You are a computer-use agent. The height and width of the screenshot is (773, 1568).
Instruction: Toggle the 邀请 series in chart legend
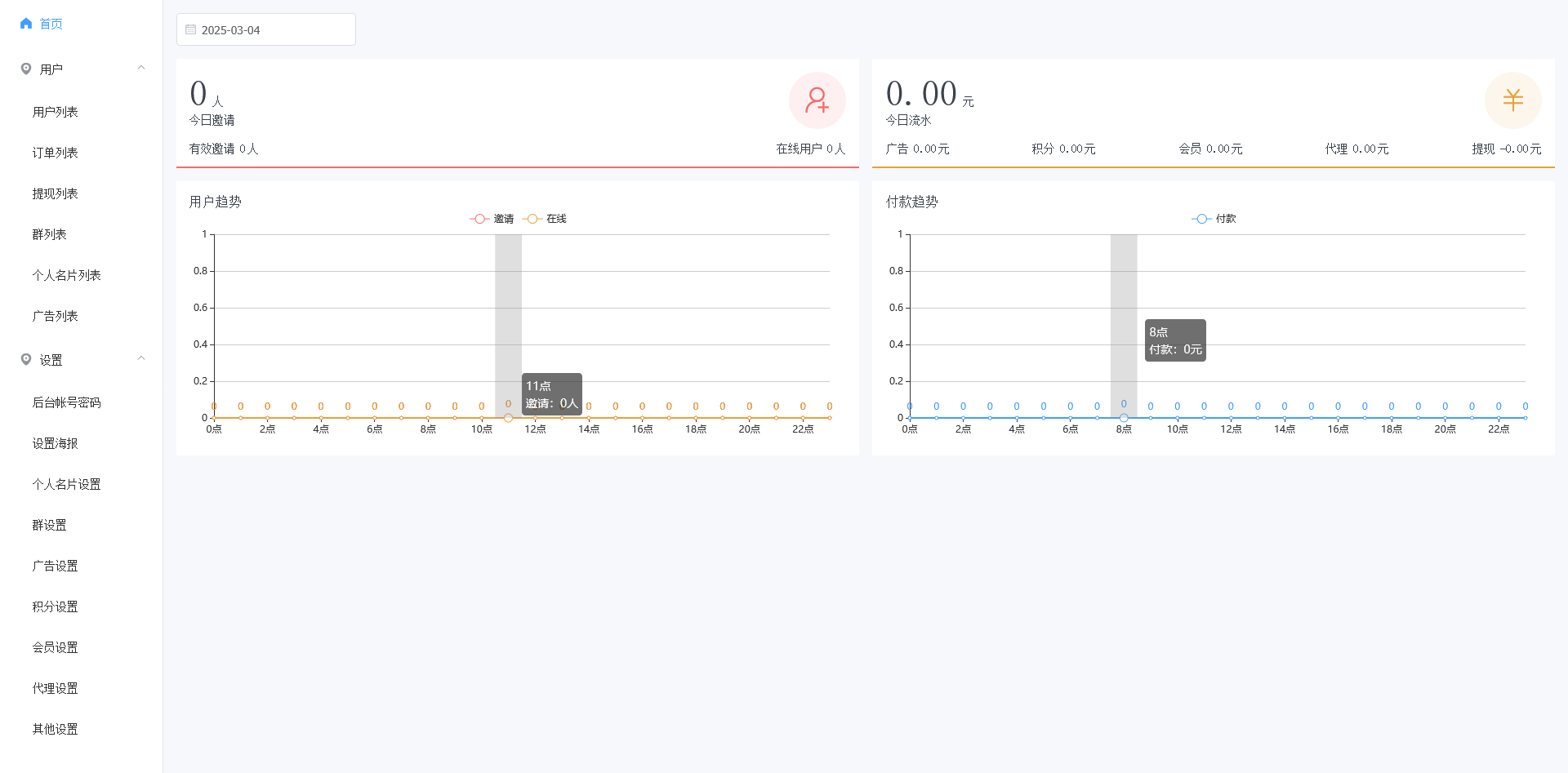[x=492, y=219]
